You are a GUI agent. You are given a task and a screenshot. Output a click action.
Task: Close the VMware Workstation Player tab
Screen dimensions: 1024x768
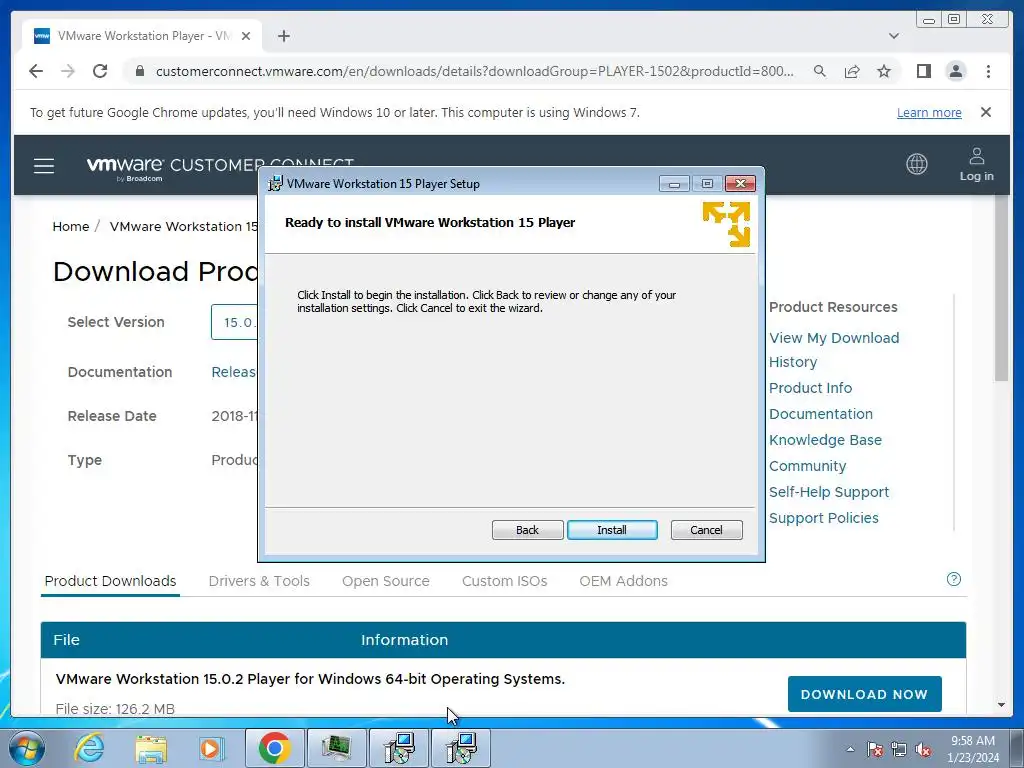coord(246,36)
